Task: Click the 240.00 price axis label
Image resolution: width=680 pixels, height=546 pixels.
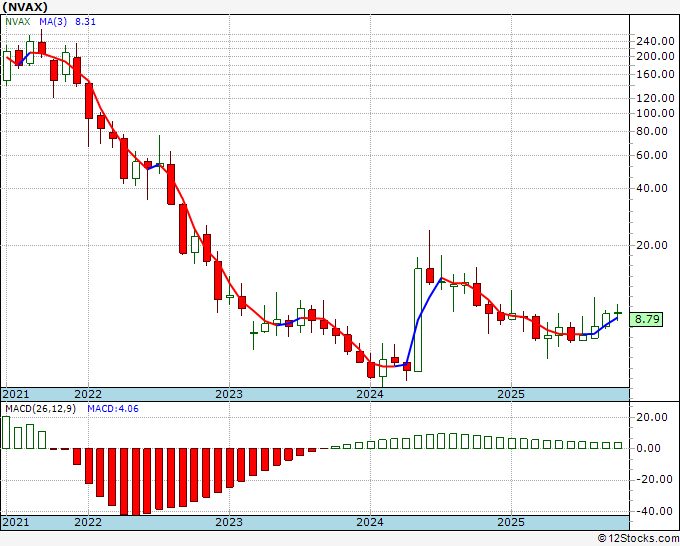Action: click(655, 41)
